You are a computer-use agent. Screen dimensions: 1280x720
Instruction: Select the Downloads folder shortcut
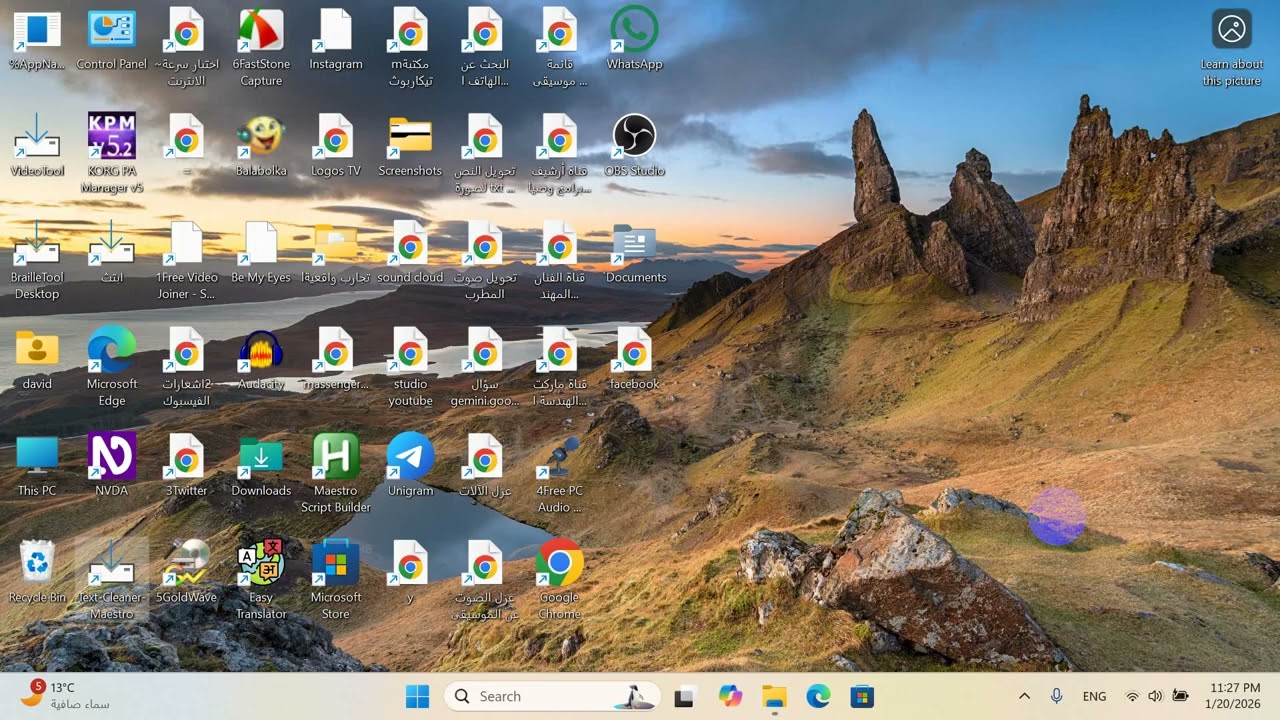tap(261, 466)
